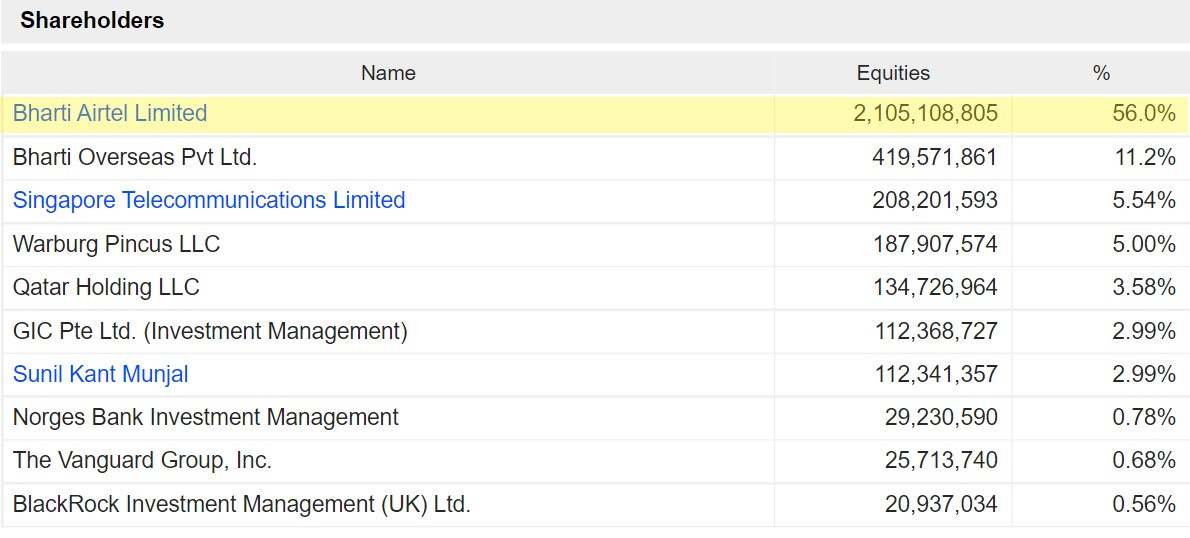The width and height of the screenshot is (1190, 538).
Task: Select equities value 419,571,861
Action: click(935, 157)
